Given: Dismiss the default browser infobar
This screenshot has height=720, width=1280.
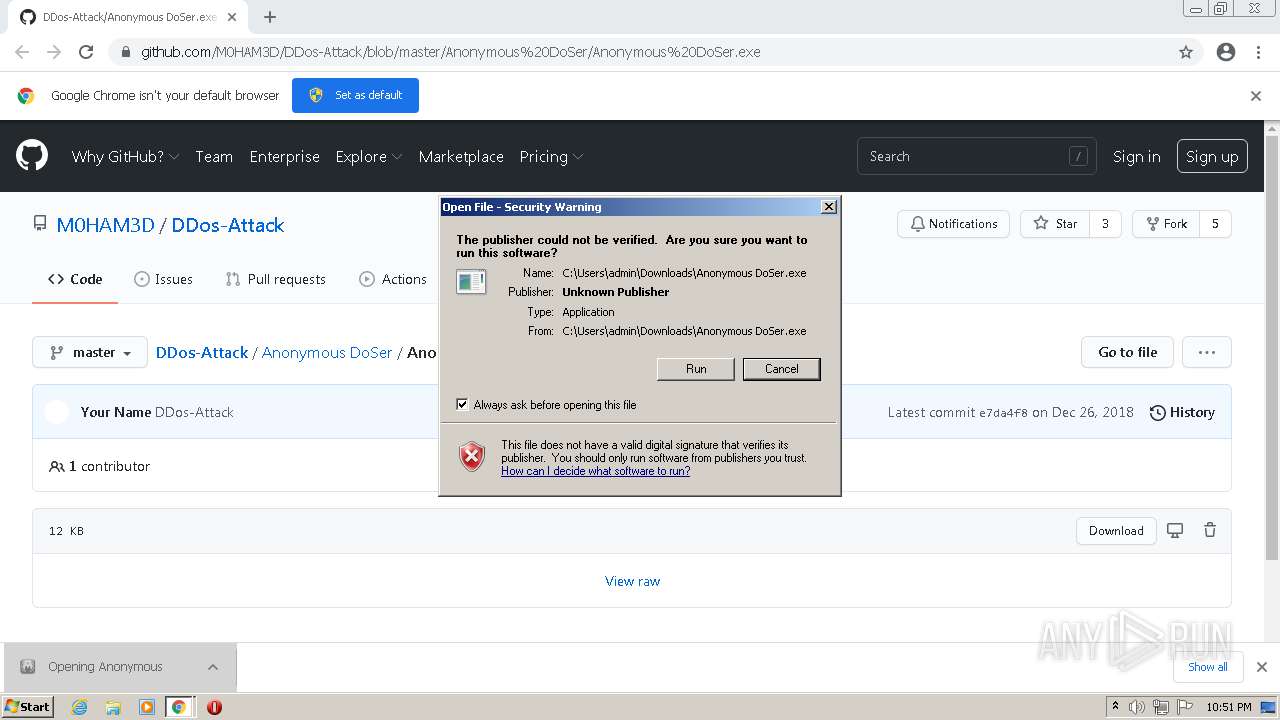Looking at the screenshot, I should tap(1256, 96).
